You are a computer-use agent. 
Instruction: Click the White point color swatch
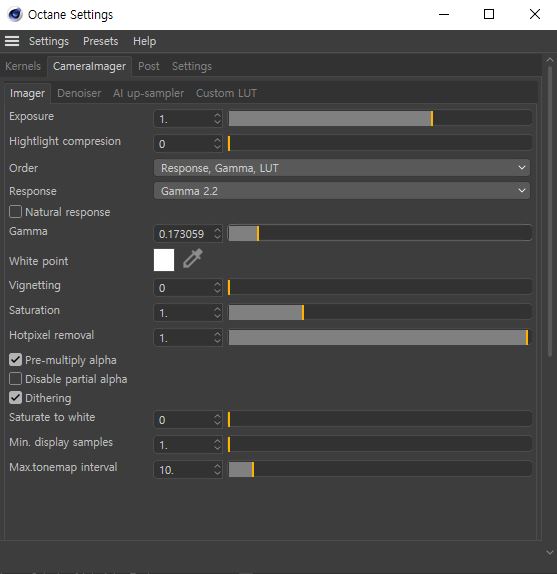(x=164, y=260)
